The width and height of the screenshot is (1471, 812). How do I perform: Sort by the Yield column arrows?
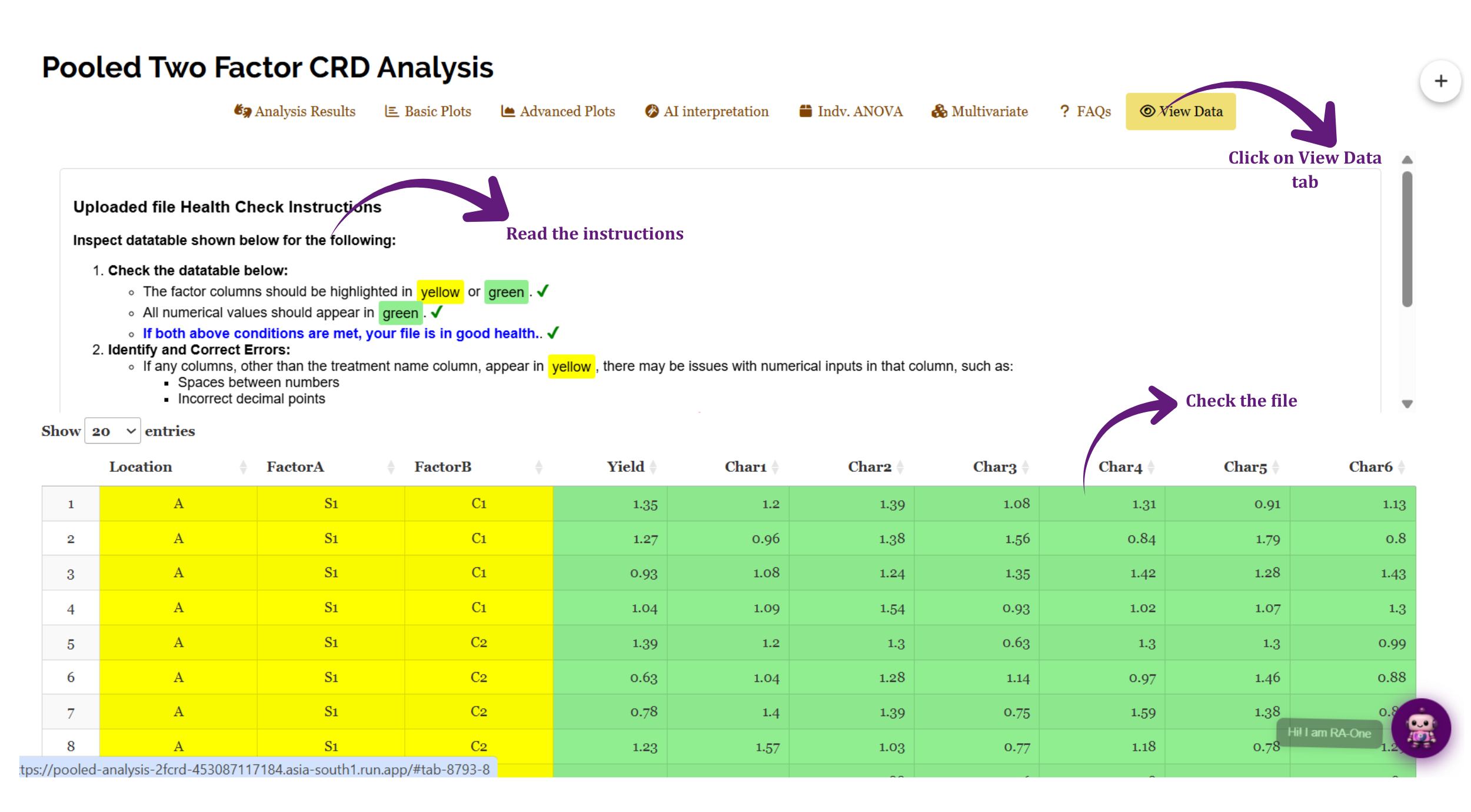(653, 467)
